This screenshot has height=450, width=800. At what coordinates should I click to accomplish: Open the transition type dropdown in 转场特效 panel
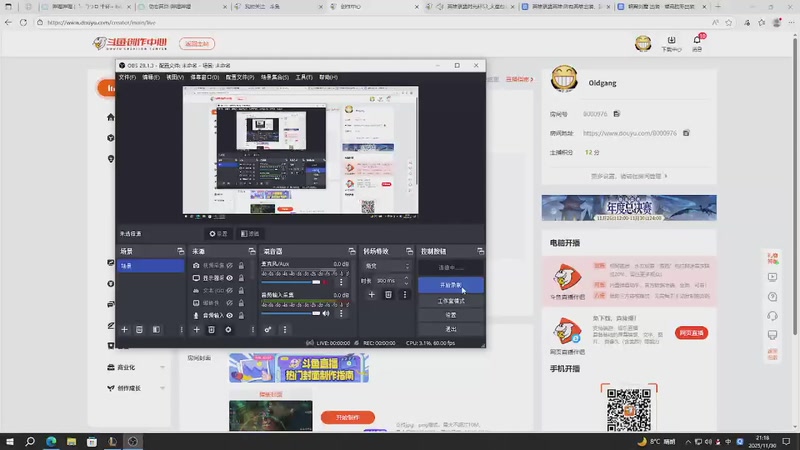click(x=387, y=266)
